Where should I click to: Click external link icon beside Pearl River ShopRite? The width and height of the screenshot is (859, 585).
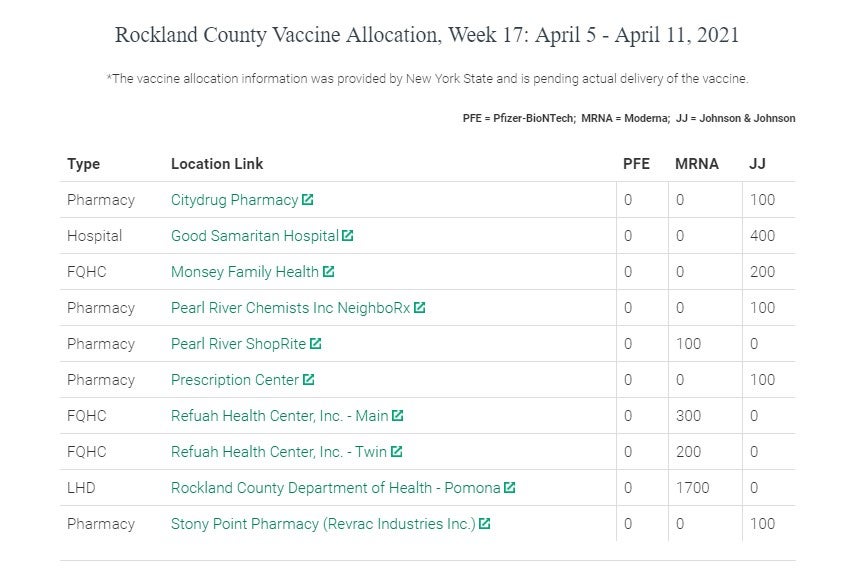(x=316, y=343)
